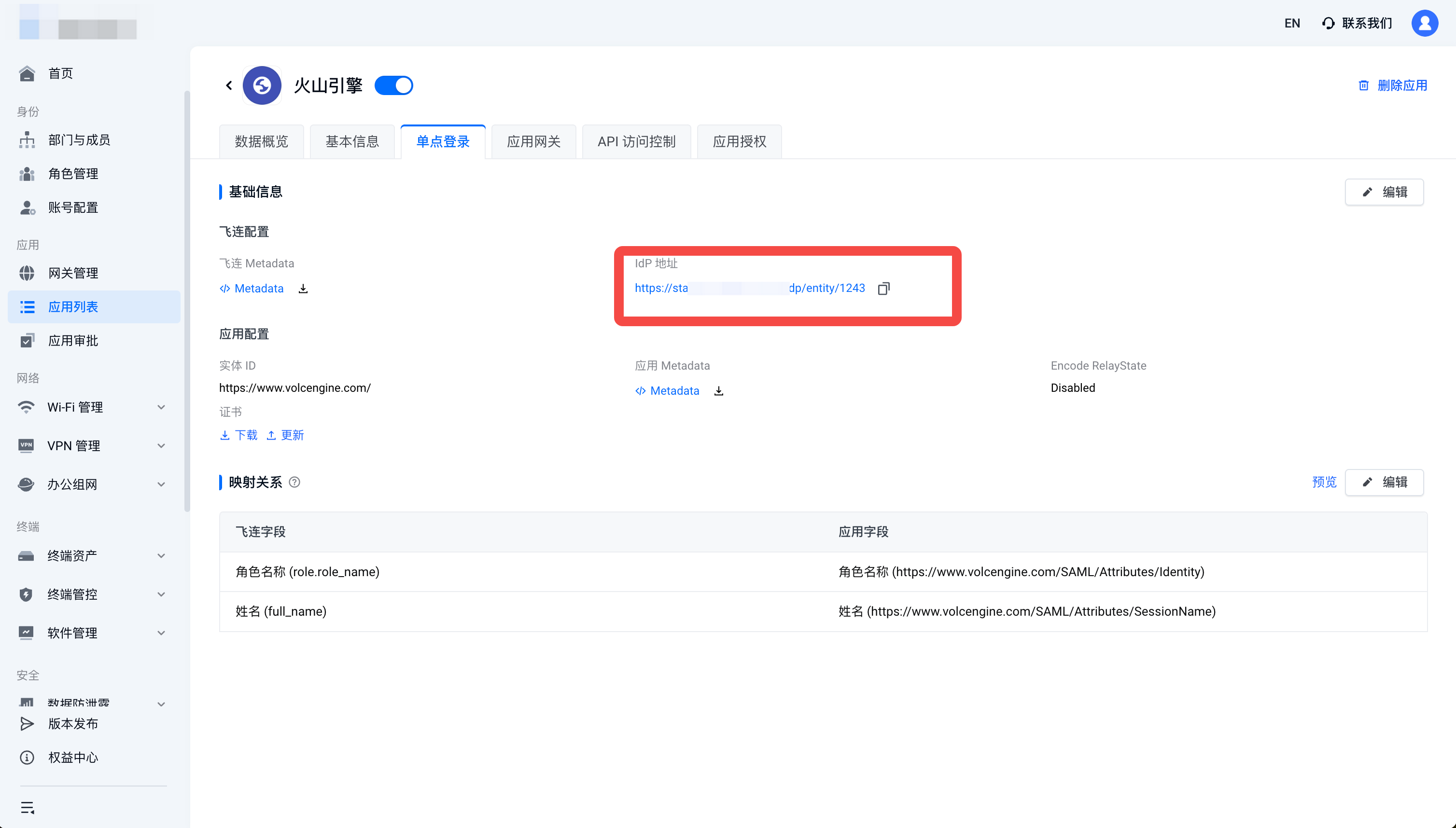Download the 飞连 Metadata file

point(303,289)
